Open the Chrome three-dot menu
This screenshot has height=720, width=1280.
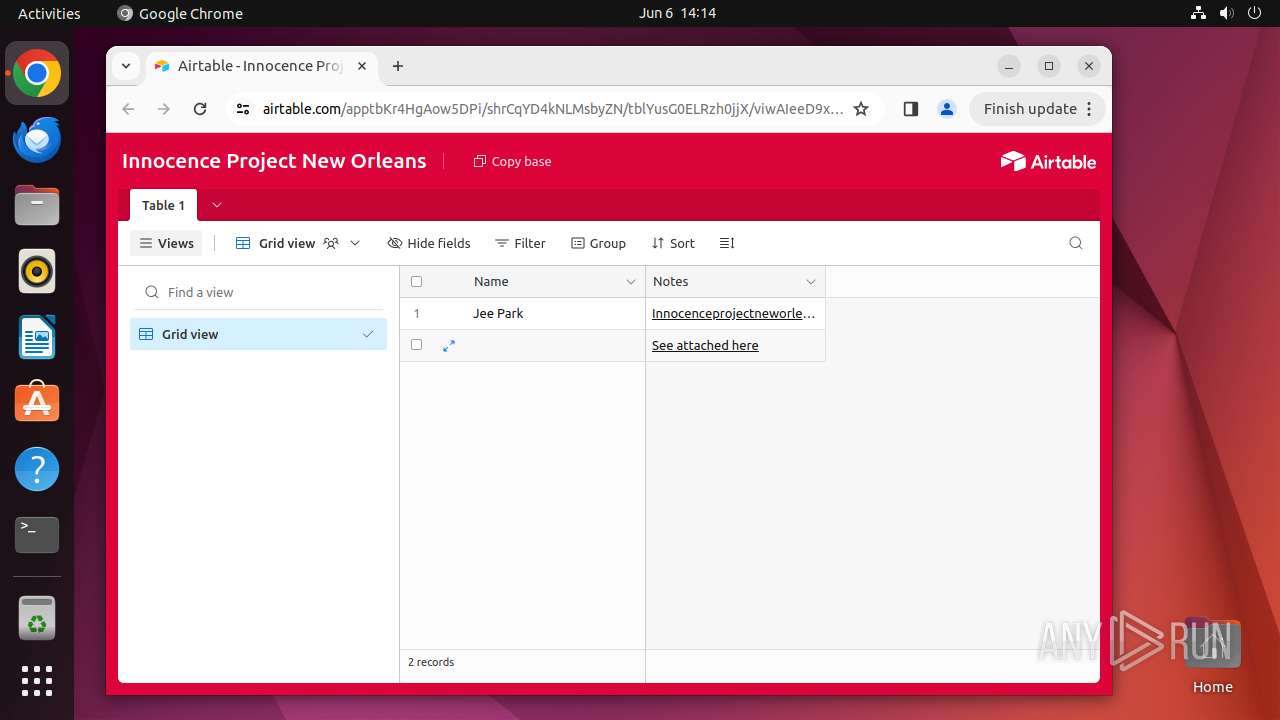point(1090,109)
